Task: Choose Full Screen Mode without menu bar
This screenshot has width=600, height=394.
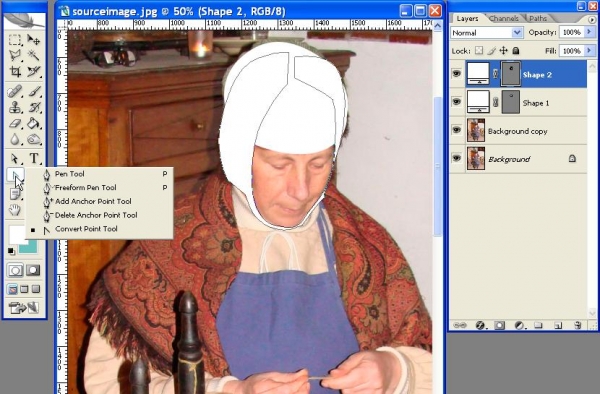Action: click(36, 289)
